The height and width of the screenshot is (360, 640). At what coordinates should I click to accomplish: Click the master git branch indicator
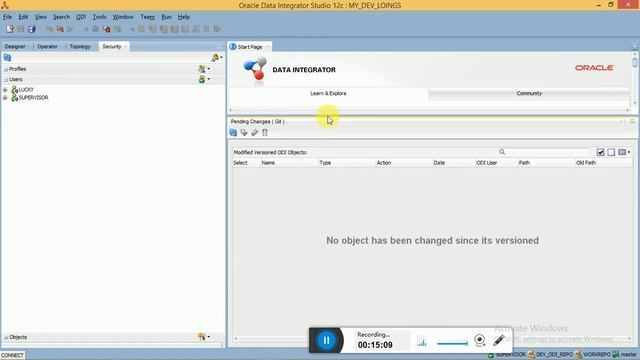point(624,355)
